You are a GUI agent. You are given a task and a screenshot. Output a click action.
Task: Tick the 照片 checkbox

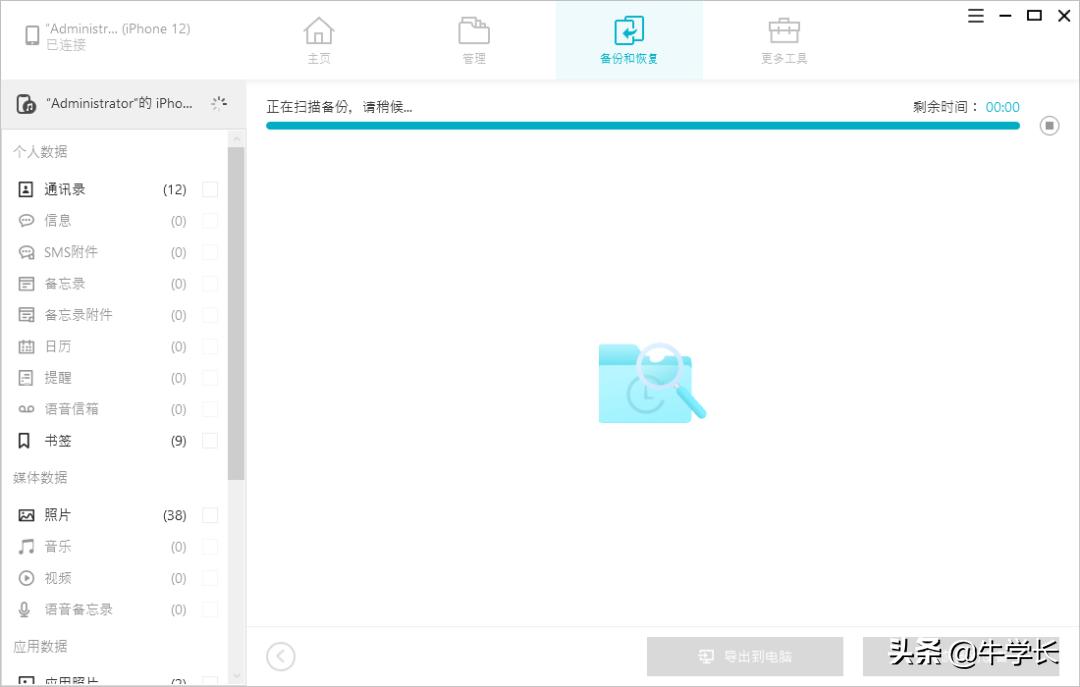coord(210,514)
